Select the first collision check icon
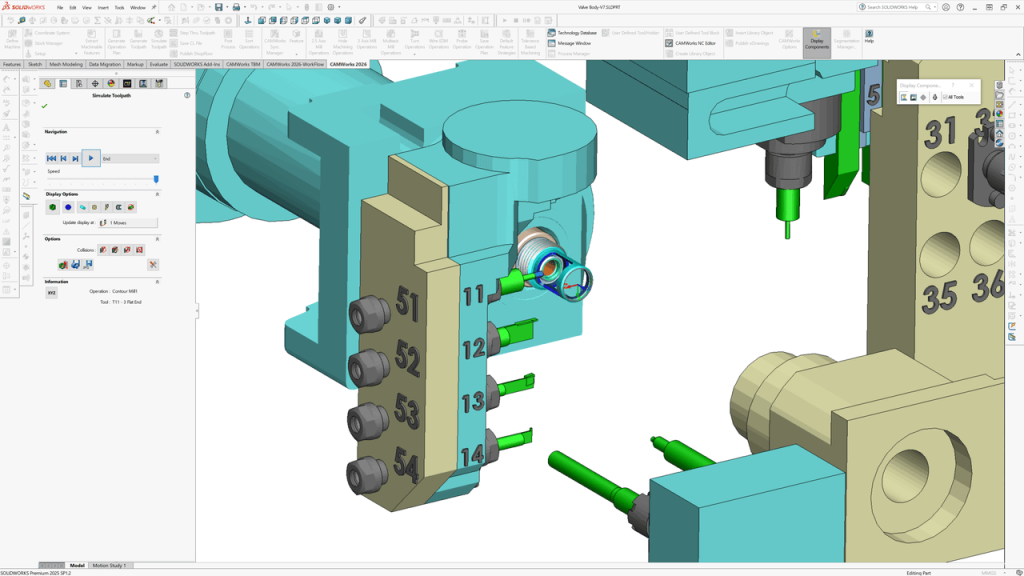The width and height of the screenshot is (1024, 576). pyautogui.click(x=102, y=250)
